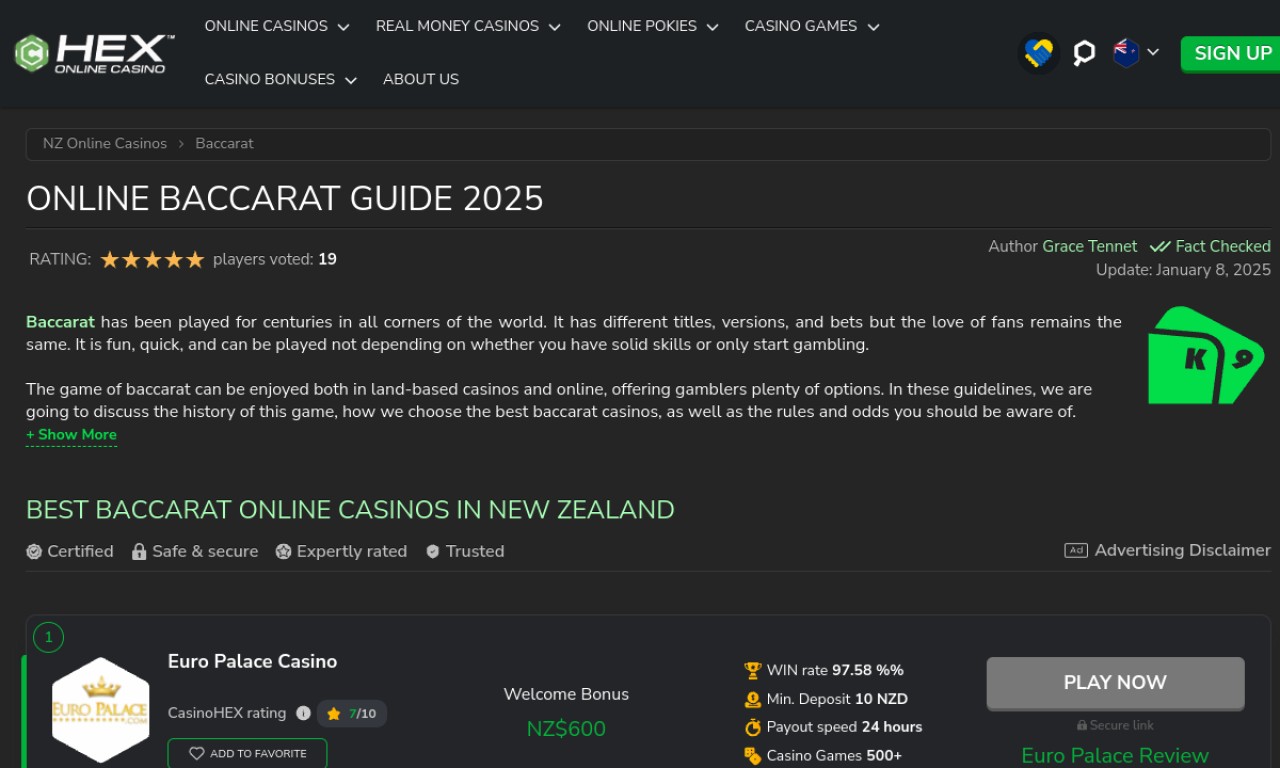Click the CasinoHEX rating info icon

coord(303,713)
